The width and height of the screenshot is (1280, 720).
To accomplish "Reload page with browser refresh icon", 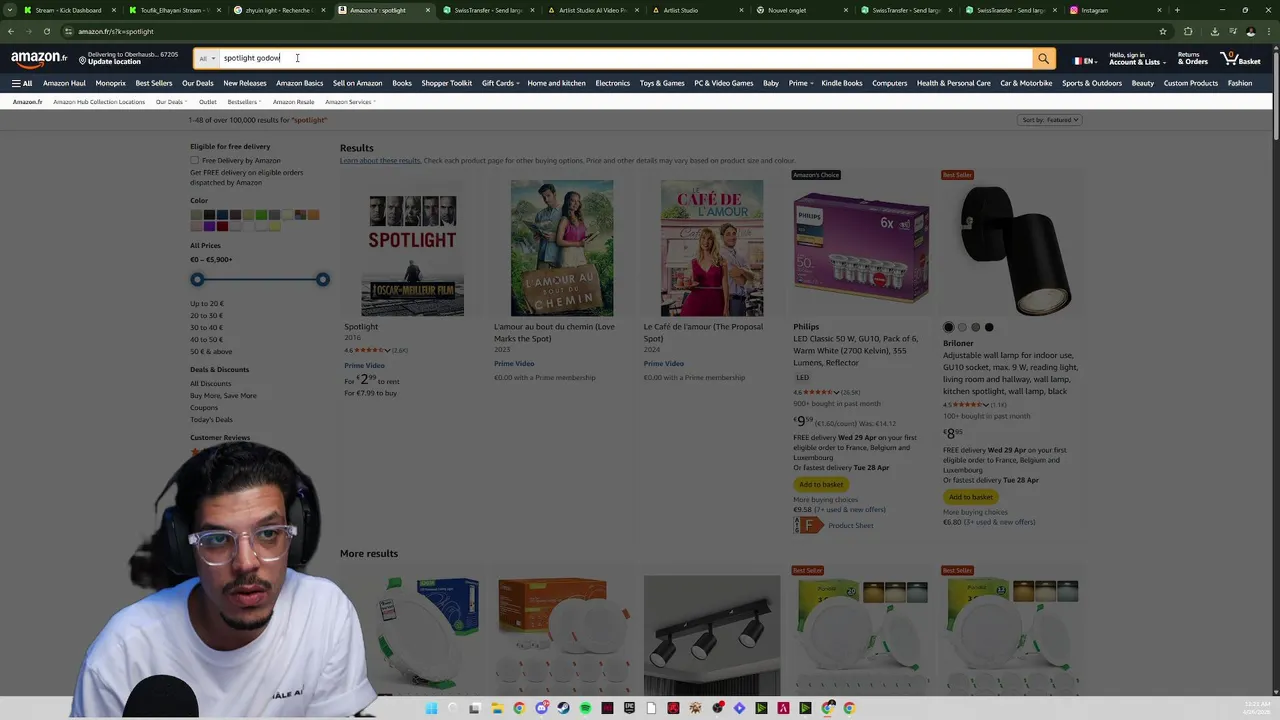I will point(46,31).
